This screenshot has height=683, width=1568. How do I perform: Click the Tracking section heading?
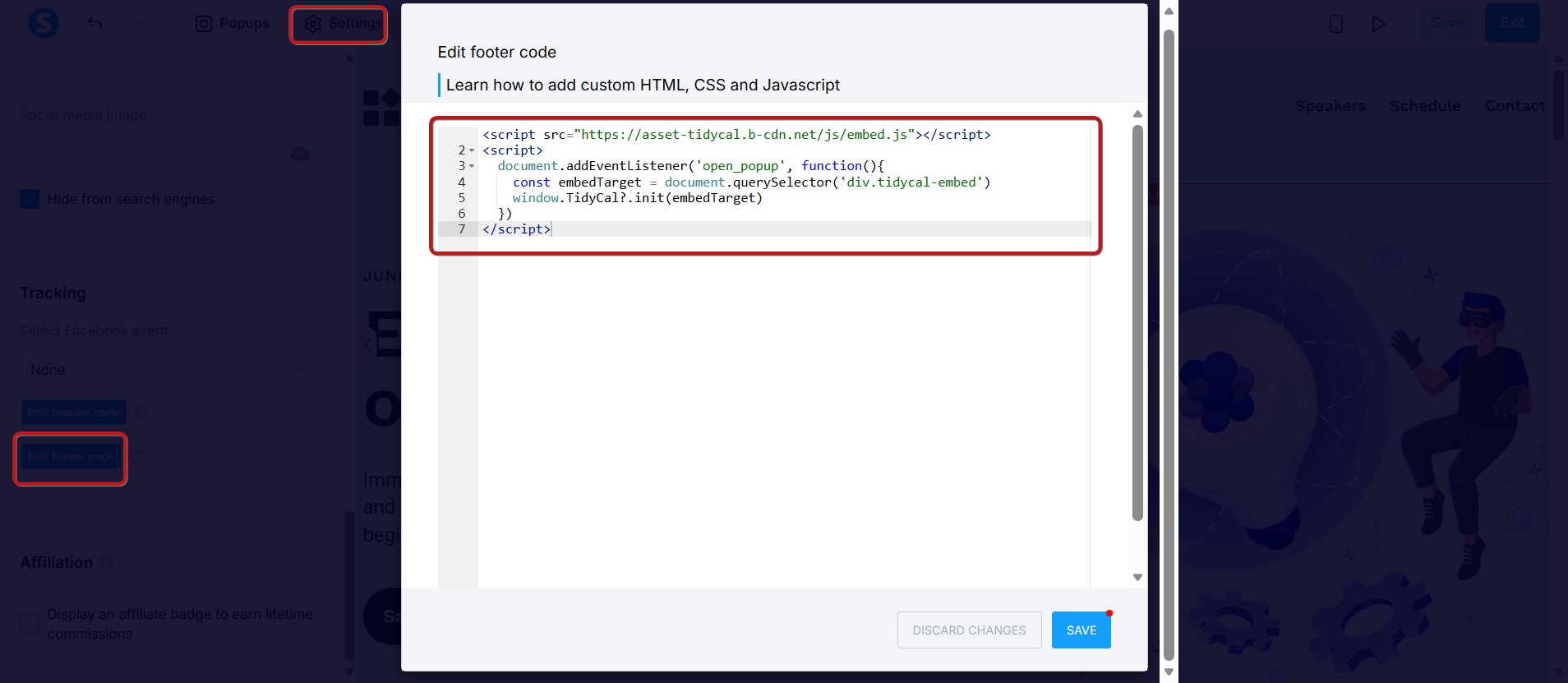coord(53,293)
